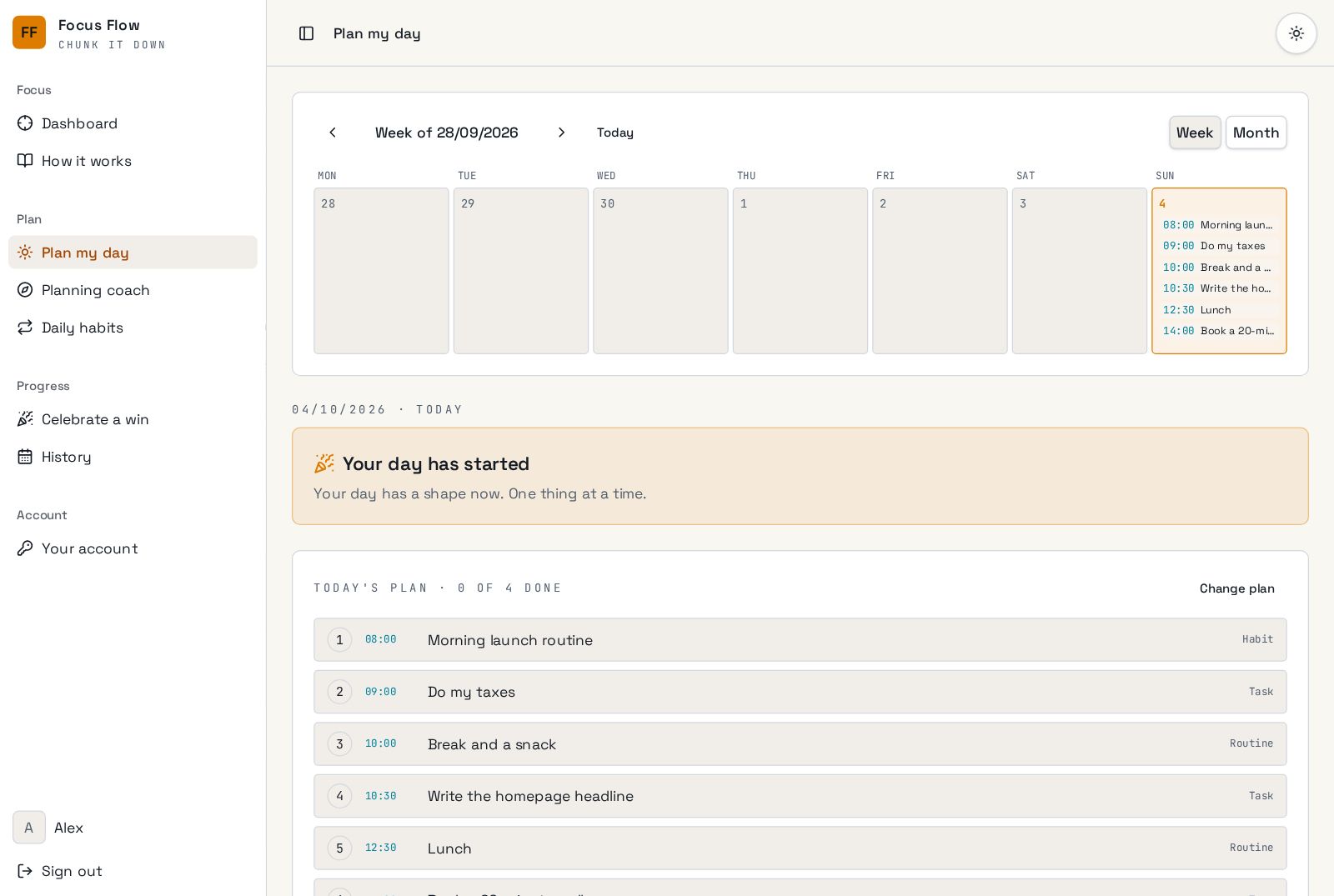1334x896 pixels.
Task: Go to the next week
Action: pos(561,133)
